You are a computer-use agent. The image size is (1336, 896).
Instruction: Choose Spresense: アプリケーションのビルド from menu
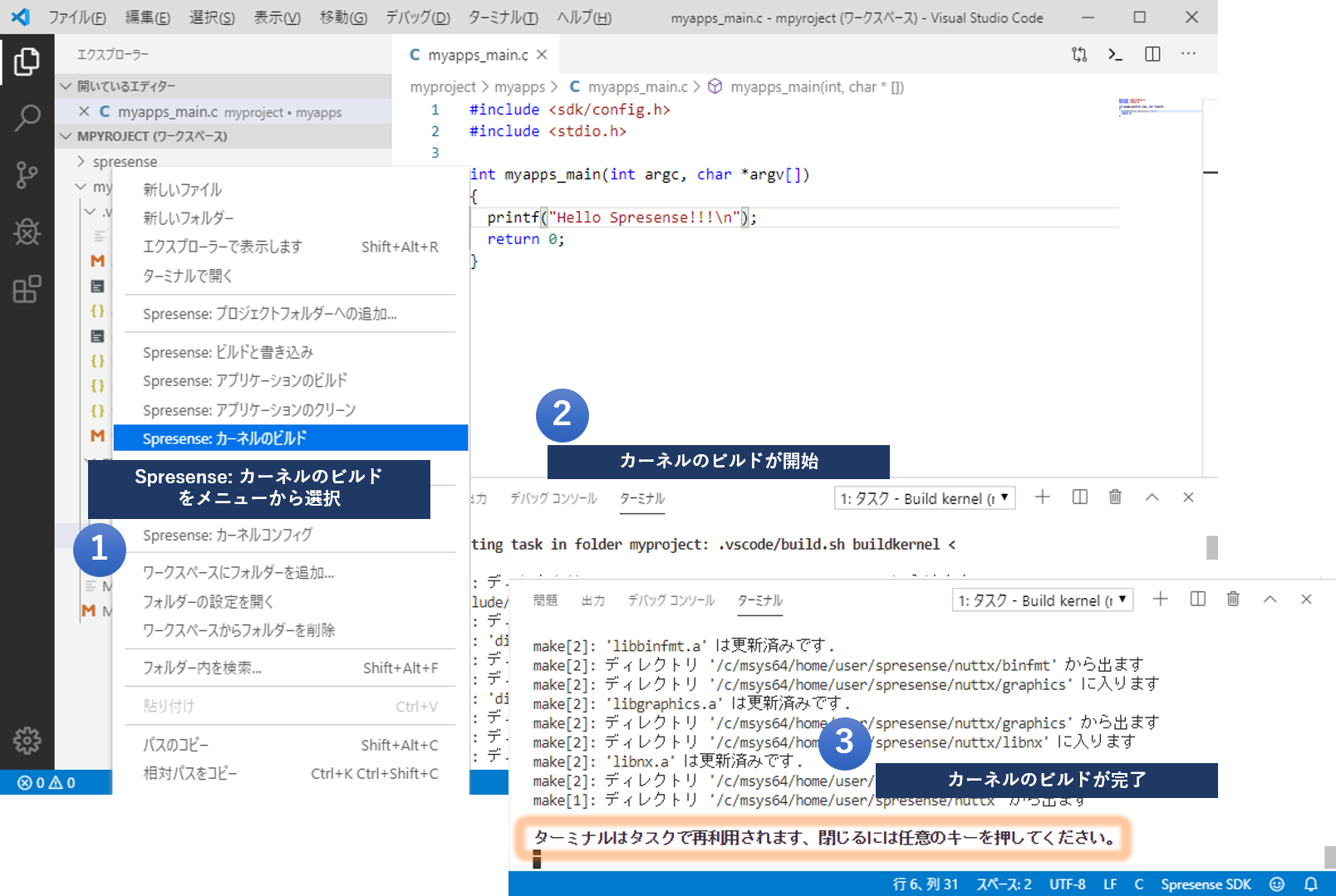[x=245, y=380]
